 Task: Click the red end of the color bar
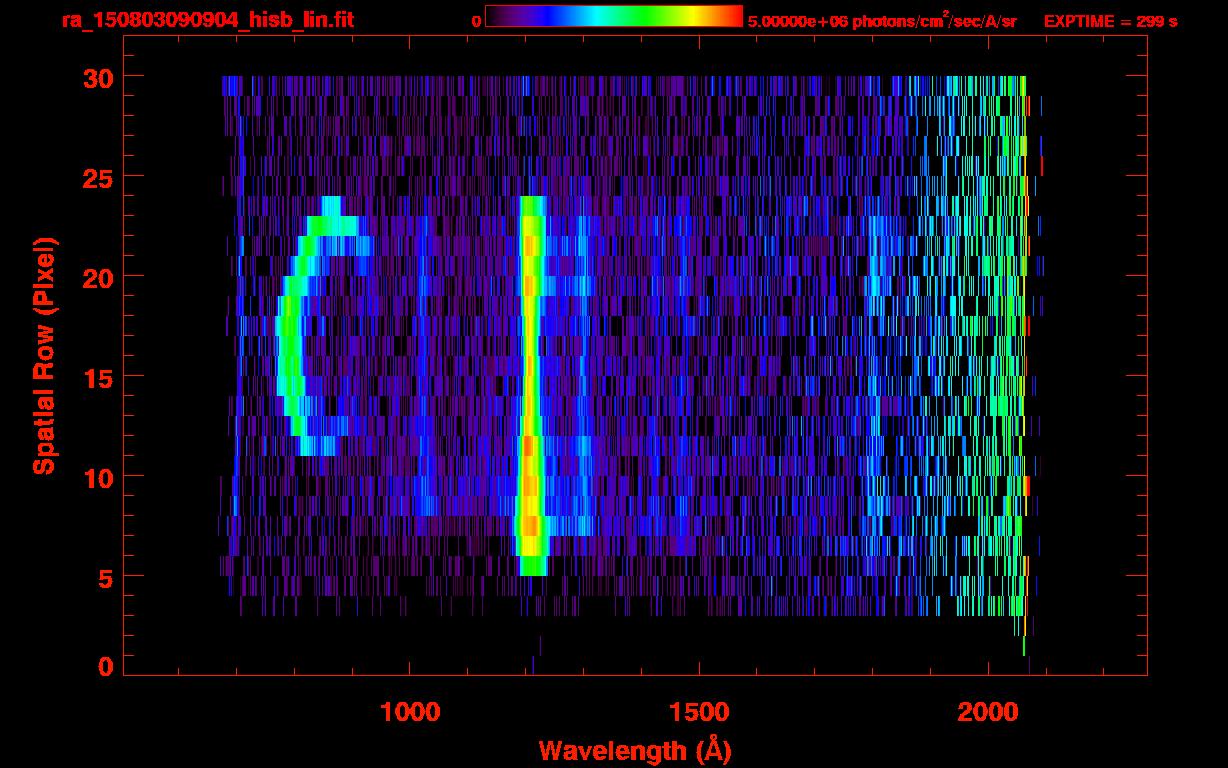point(735,16)
